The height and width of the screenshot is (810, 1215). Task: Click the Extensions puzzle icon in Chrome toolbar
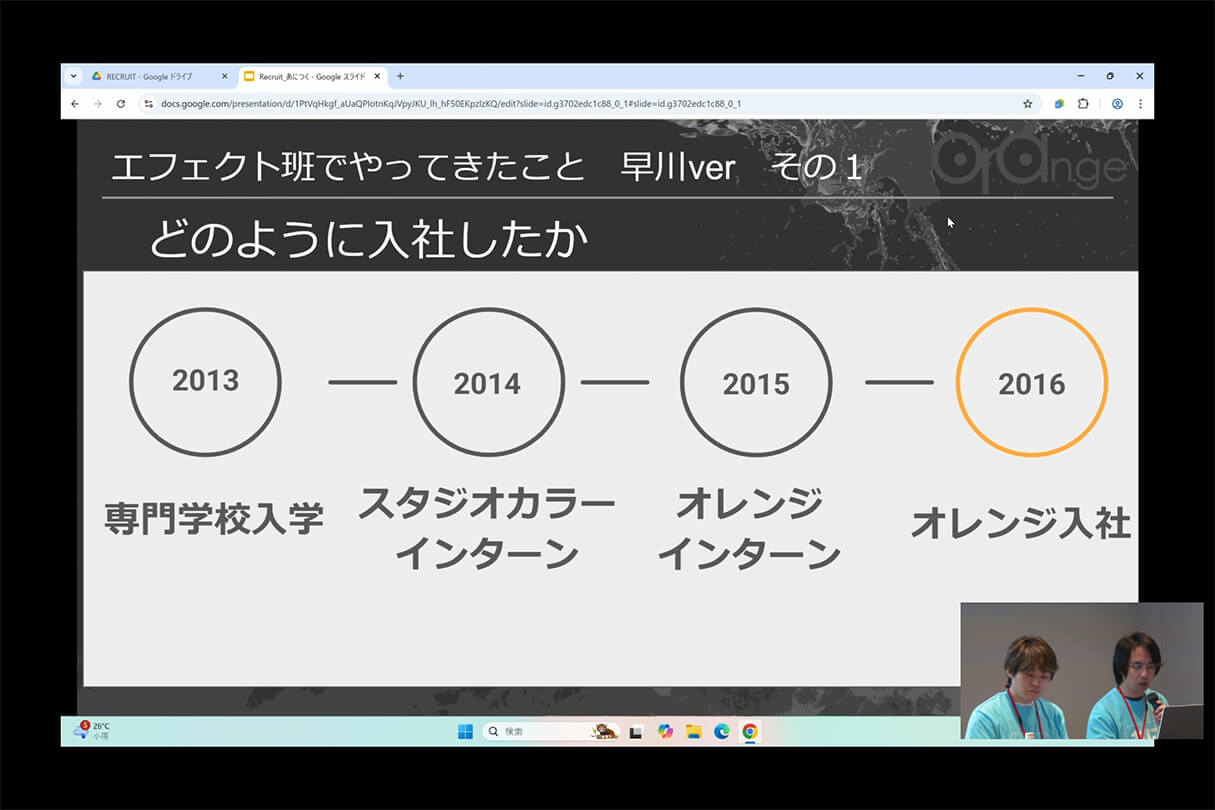point(1082,103)
